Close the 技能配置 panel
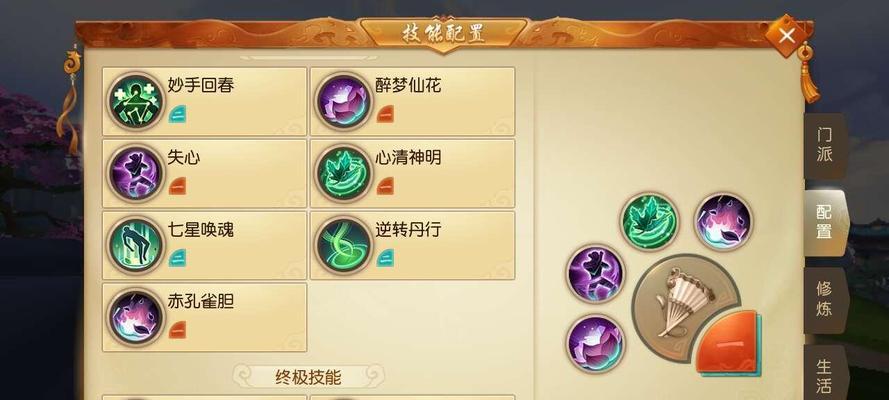 tap(786, 36)
